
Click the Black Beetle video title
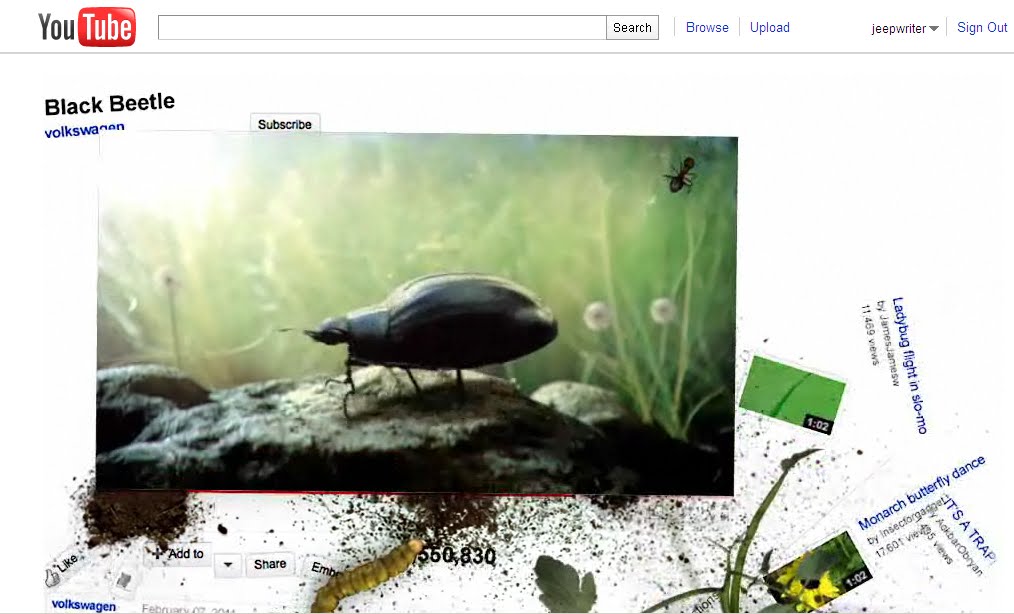pyautogui.click(x=109, y=104)
